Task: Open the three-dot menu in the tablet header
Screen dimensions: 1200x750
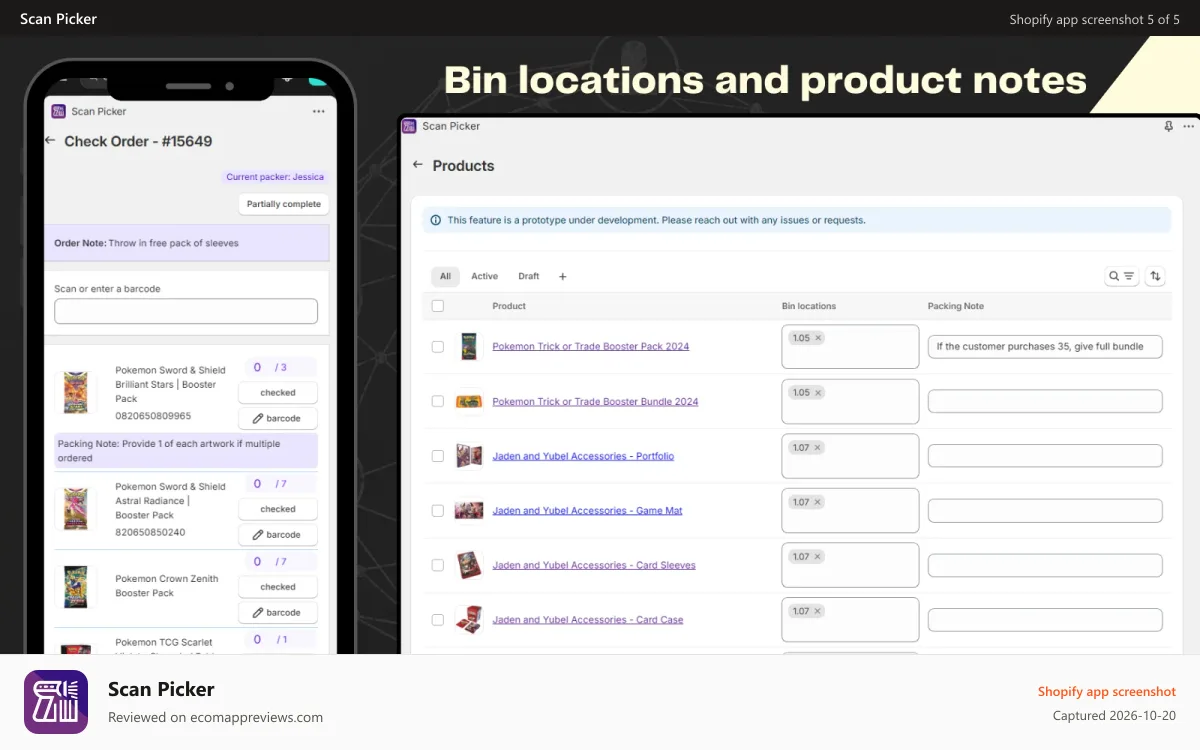Action: point(1189,127)
